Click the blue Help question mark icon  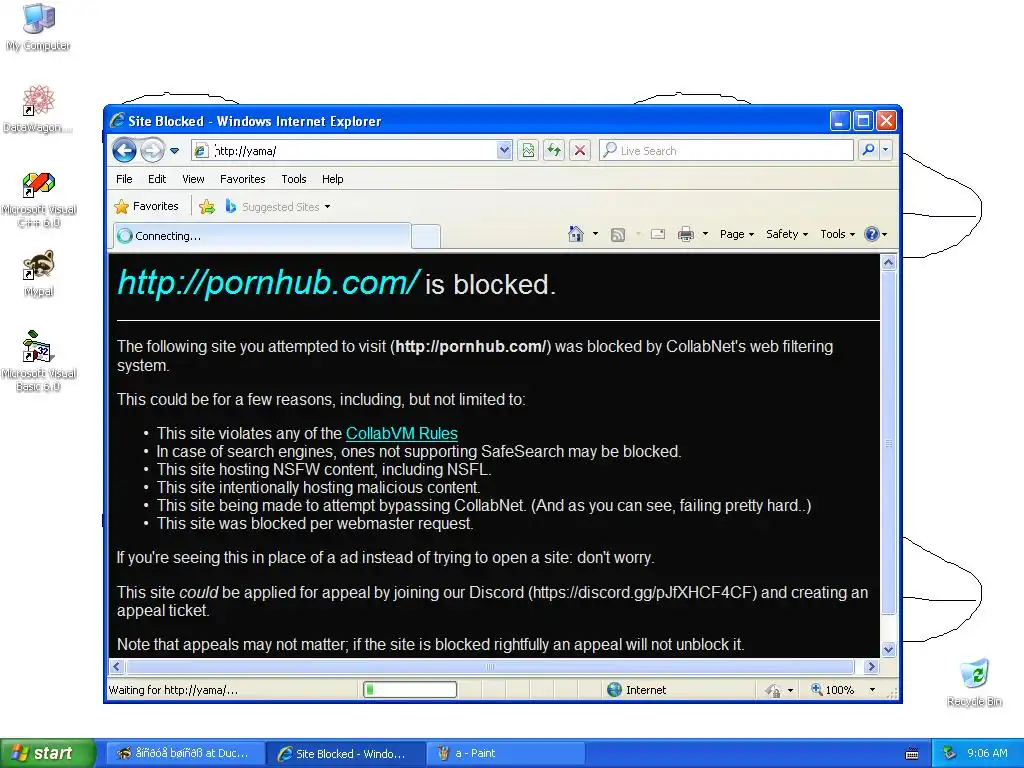pyautogui.click(x=872, y=234)
